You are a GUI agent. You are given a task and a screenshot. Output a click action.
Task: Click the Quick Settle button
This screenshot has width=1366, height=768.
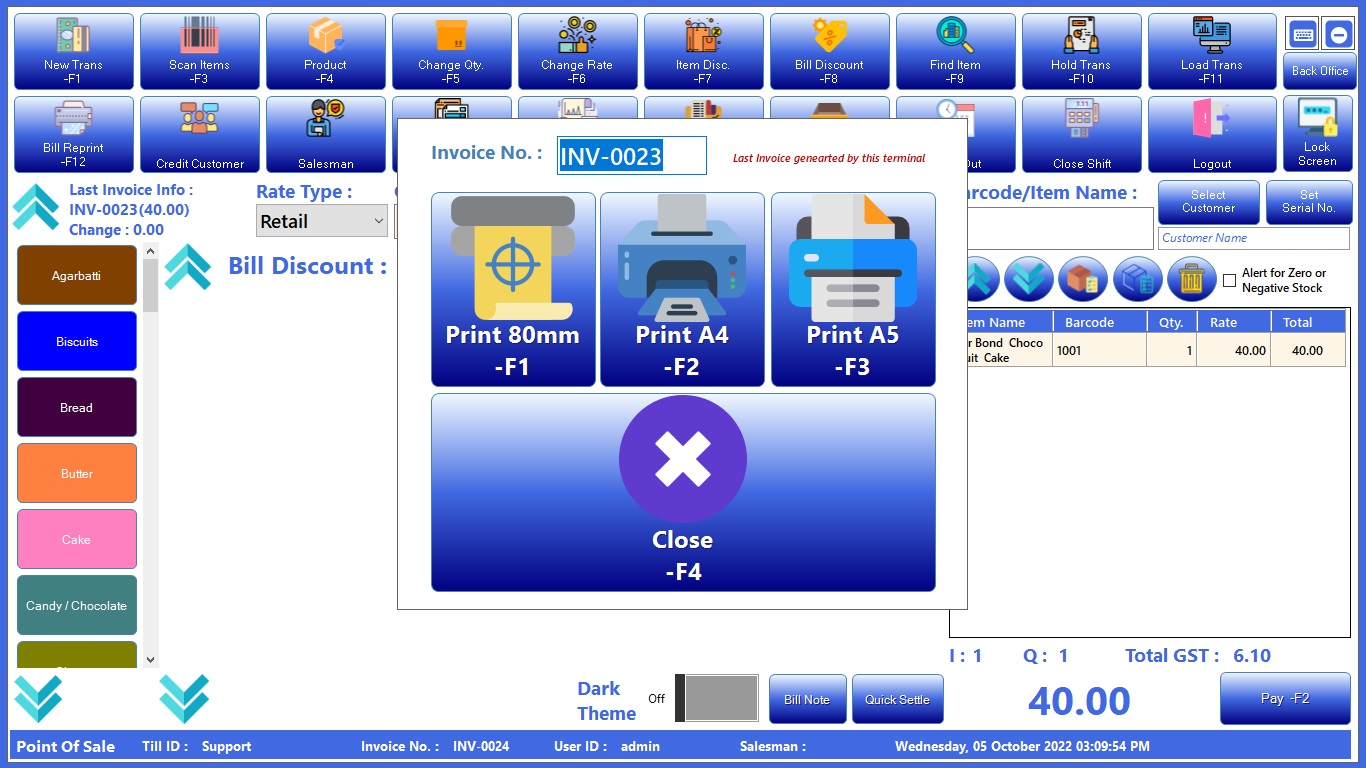coord(897,699)
